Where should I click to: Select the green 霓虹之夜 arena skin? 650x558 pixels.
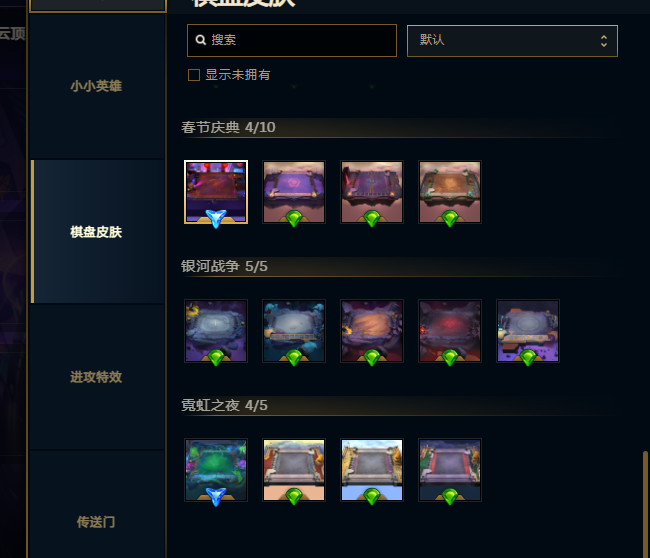click(216, 470)
